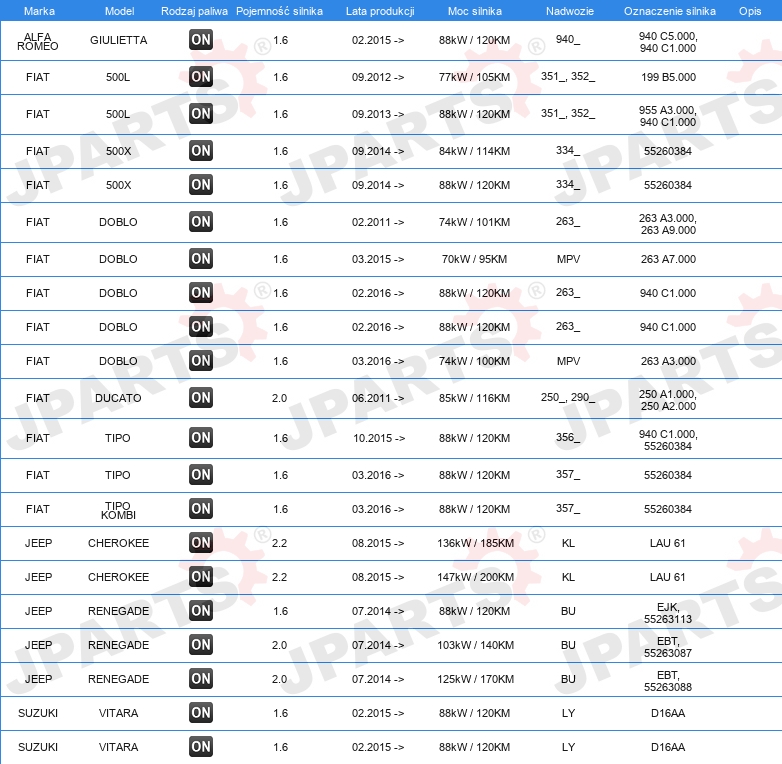
Task: Click the Opis column header
Action: click(x=750, y=11)
